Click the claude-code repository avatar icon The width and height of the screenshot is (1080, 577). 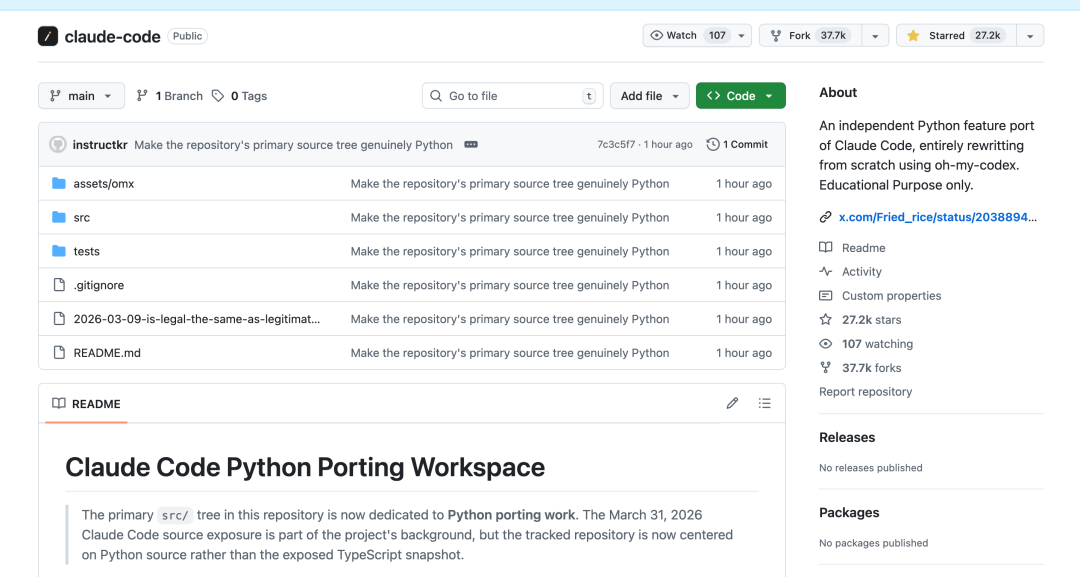(48, 36)
